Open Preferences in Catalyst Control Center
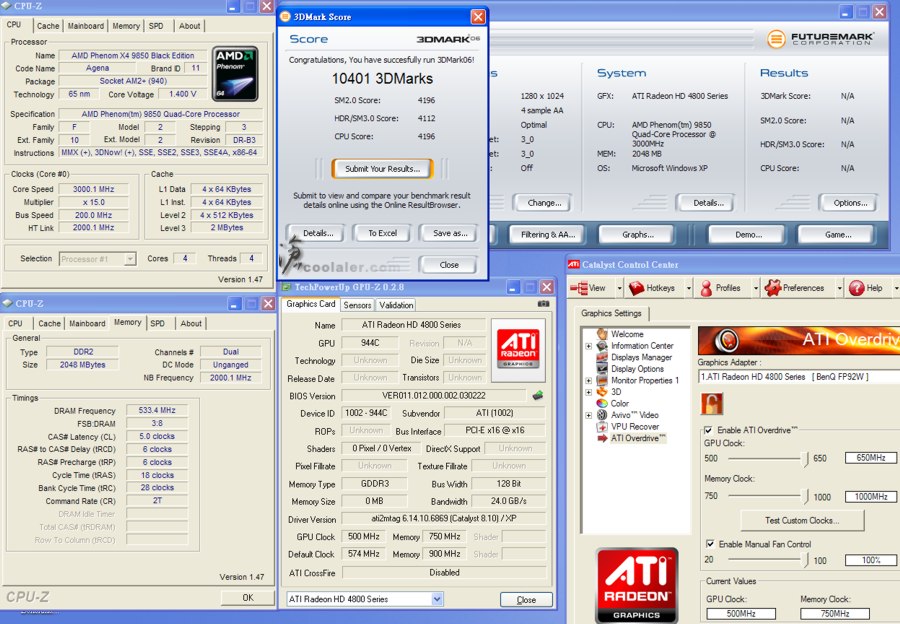Screen dimensions: 900x624 794,288
